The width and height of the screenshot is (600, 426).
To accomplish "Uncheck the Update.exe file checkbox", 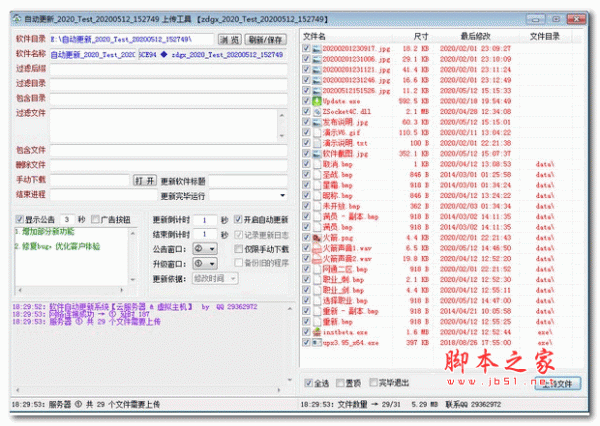I will tap(306, 101).
